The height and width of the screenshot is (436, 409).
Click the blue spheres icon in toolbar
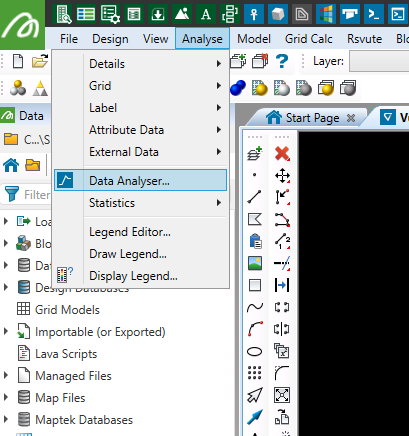click(238, 88)
